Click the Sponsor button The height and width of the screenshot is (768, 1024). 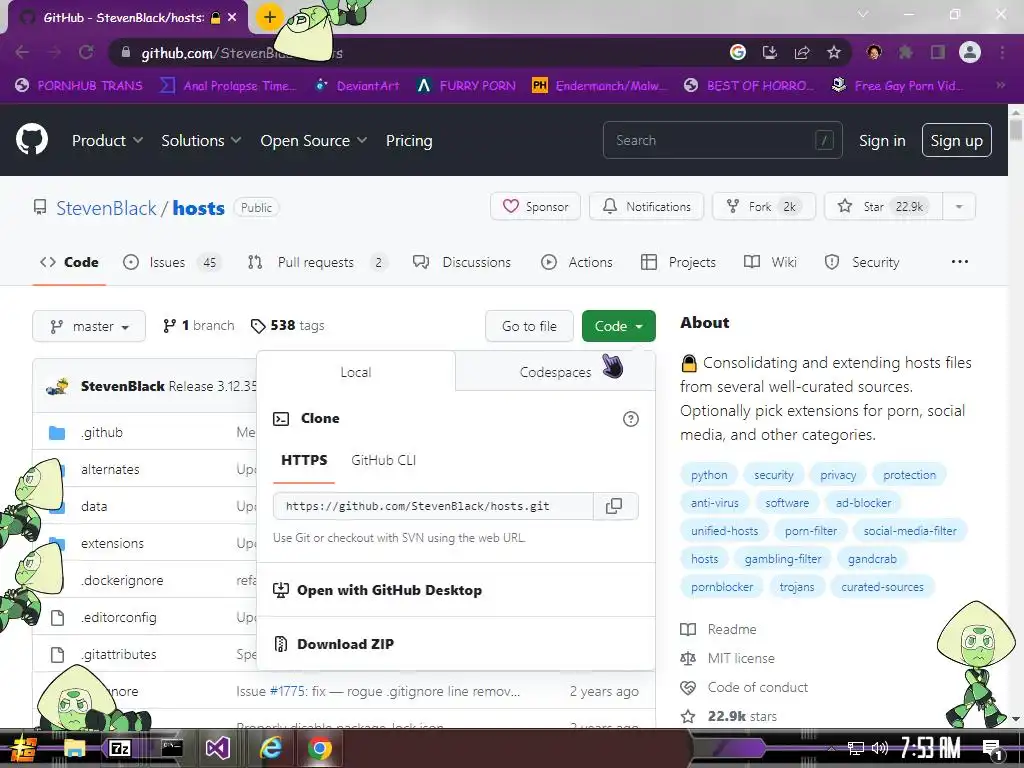click(535, 206)
